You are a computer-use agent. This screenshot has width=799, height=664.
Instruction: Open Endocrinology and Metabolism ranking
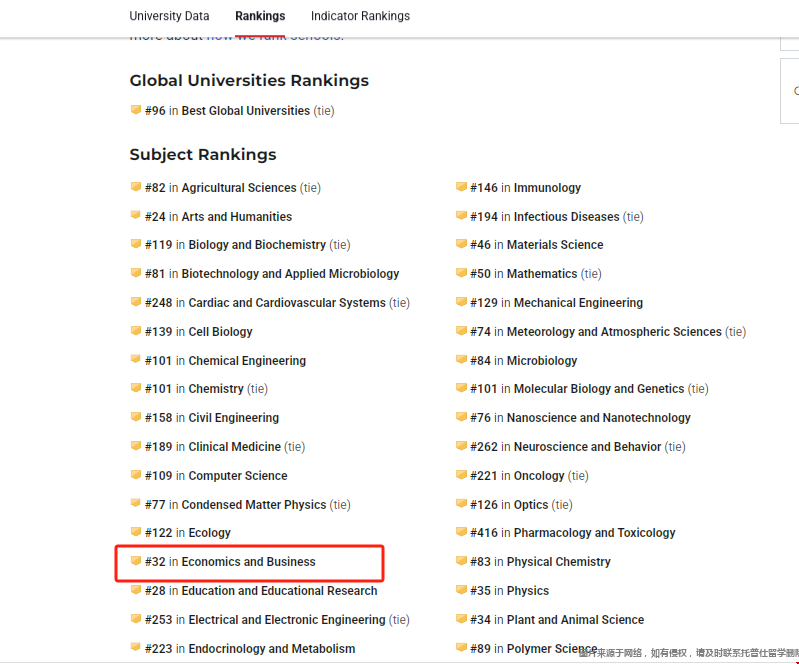(272, 649)
